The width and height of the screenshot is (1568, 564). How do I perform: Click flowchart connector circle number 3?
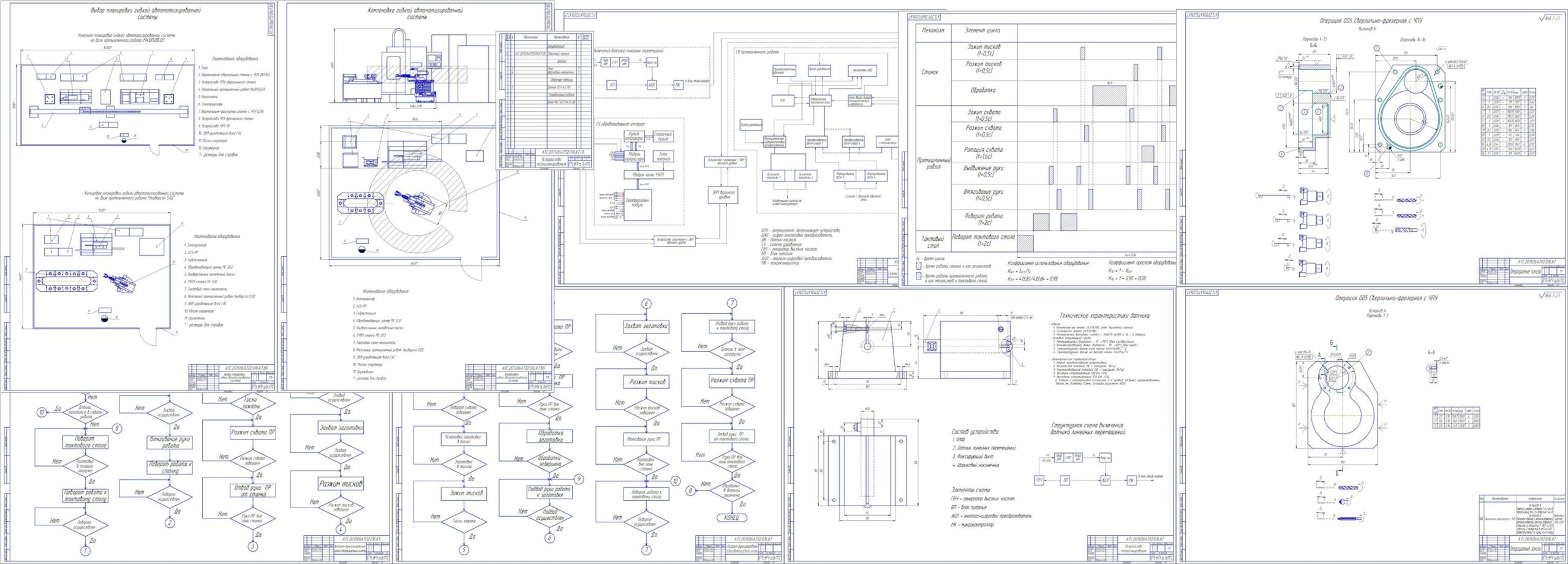coord(252,546)
